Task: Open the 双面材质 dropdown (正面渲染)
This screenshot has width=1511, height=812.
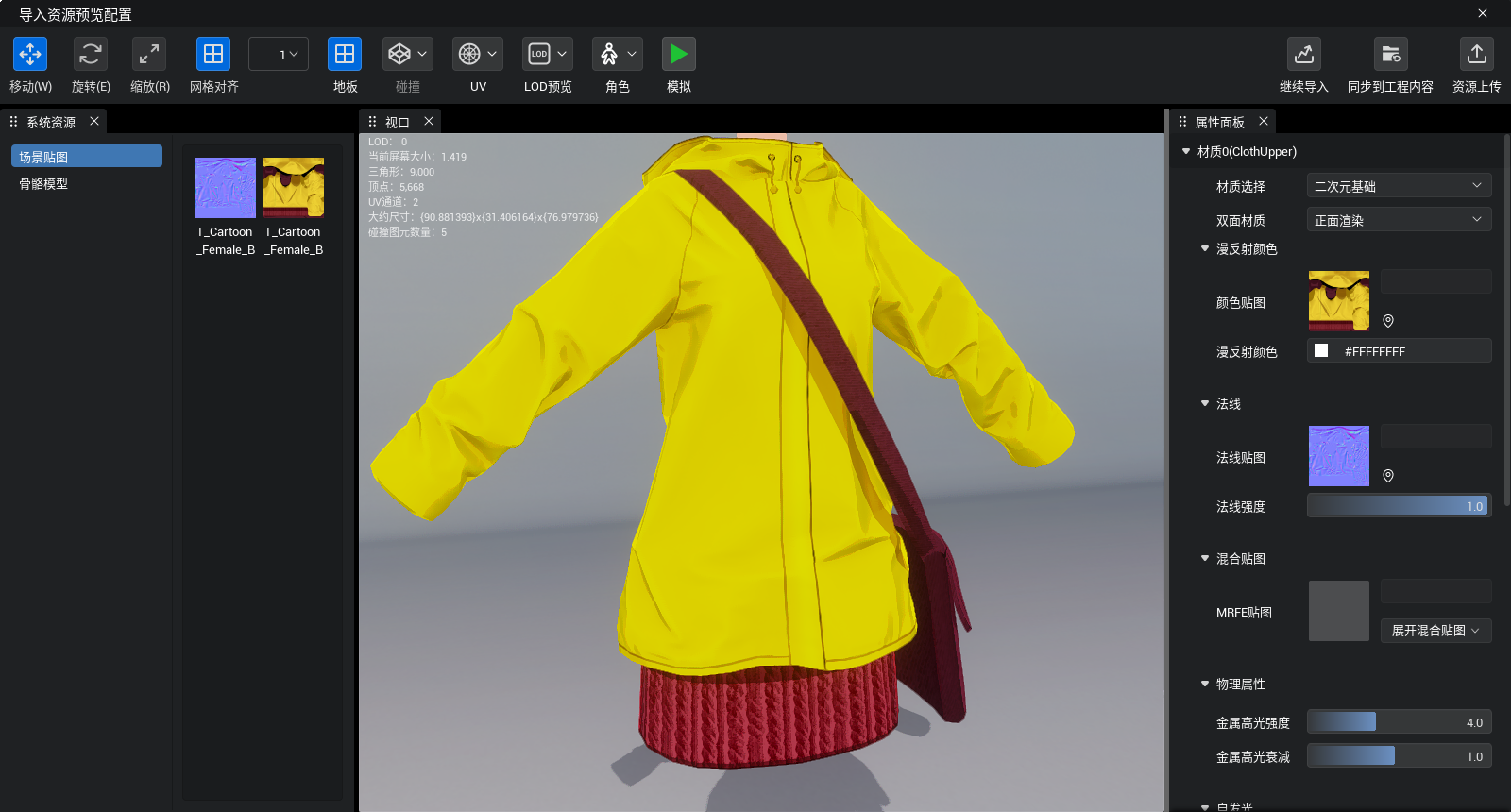Action: point(1400,219)
